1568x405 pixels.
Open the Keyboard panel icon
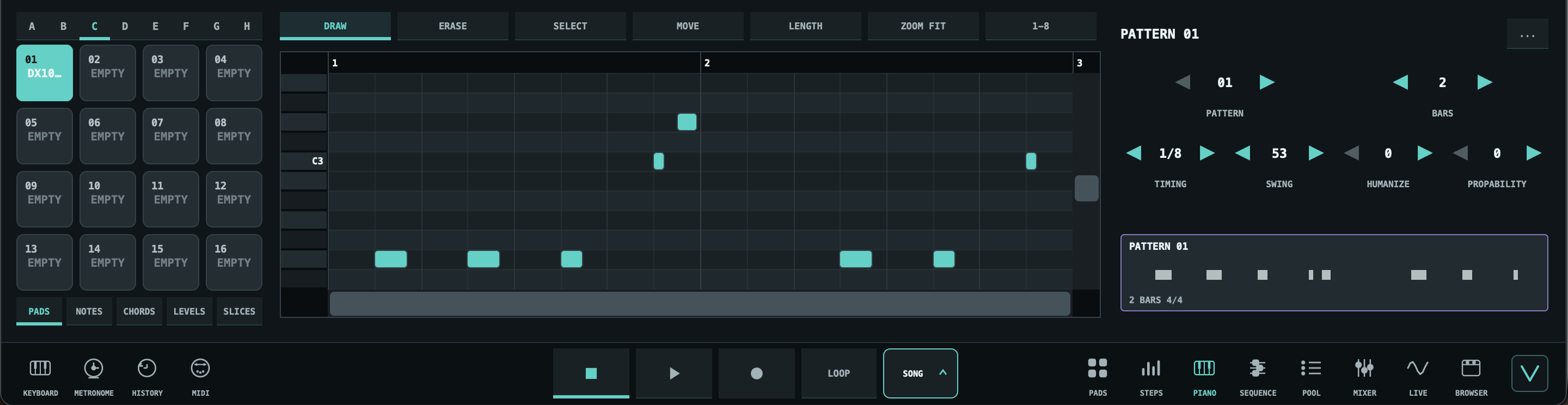click(x=40, y=368)
